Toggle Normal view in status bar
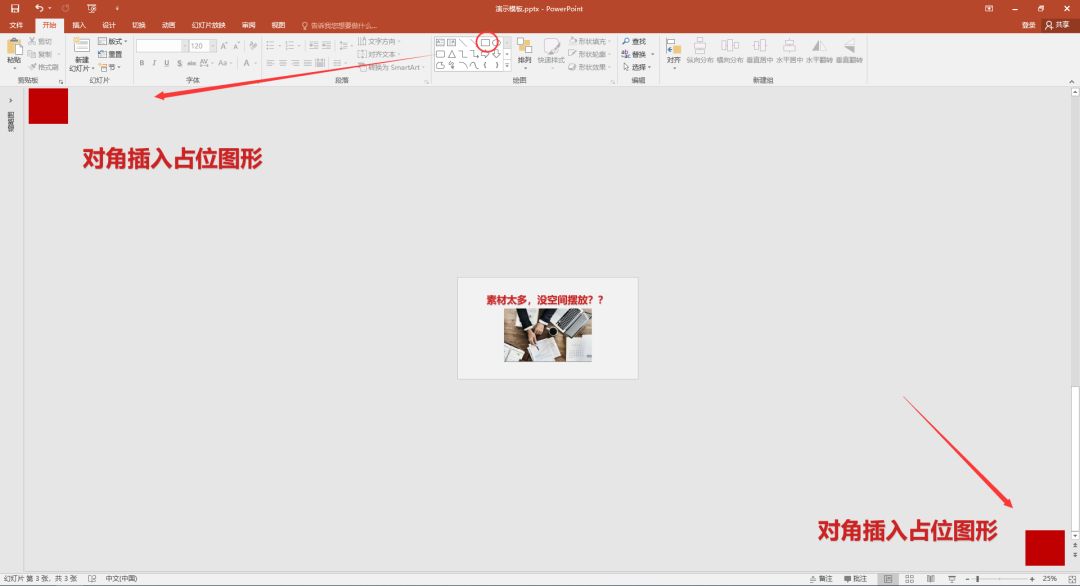The image size is (1080, 586). (888, 579)
